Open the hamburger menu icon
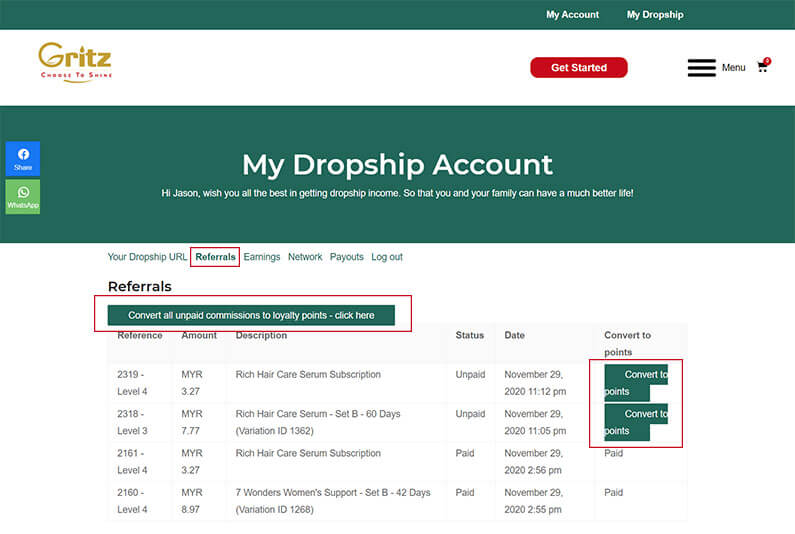795x534 pixels. click(701, 67)
